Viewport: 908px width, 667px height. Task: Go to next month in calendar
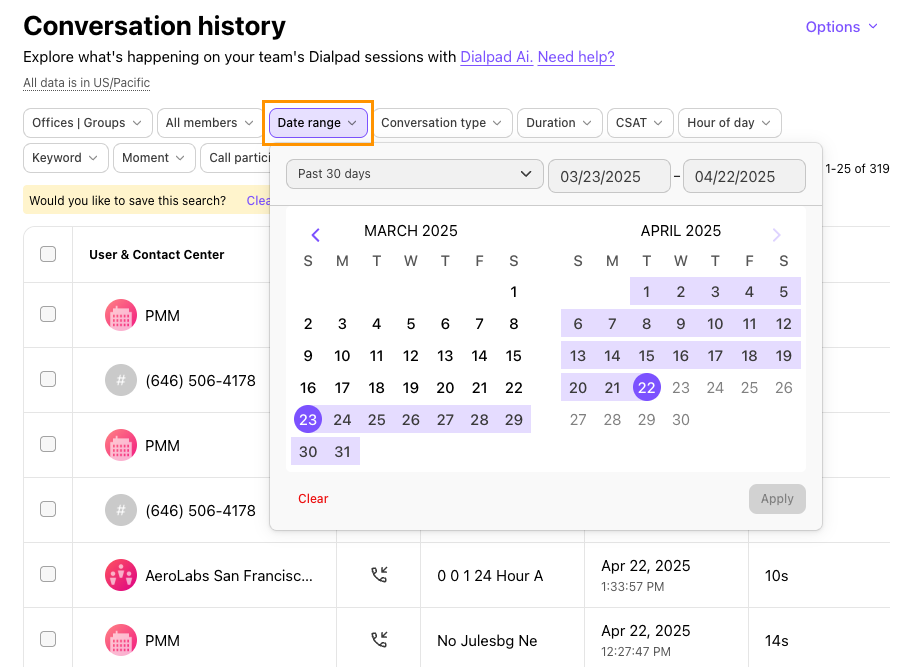click(x=777, y=234)
